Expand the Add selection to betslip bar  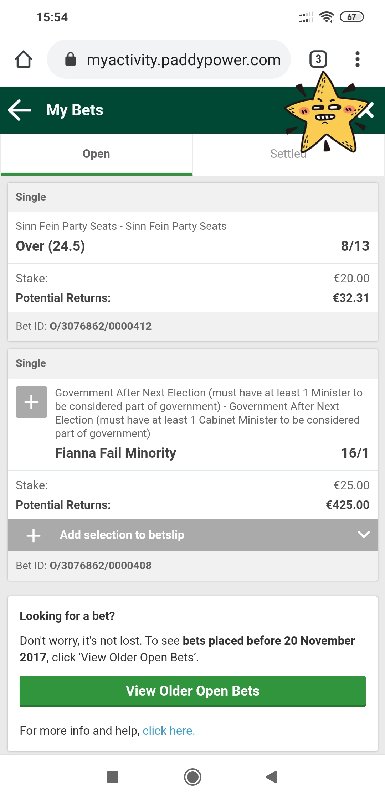tap(193, 535)
